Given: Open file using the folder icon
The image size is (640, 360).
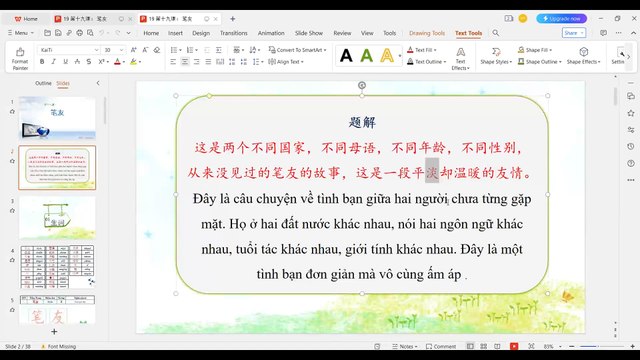Looking at the screenshot, I should tap(48, 33).
